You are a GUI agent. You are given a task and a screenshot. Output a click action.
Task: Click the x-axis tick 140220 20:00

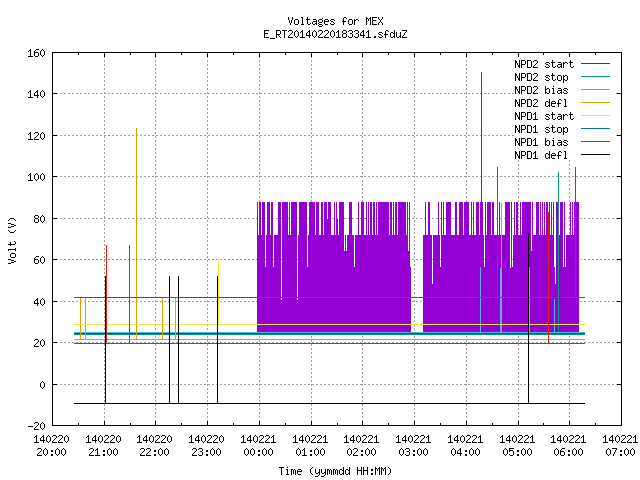(51, 446)
